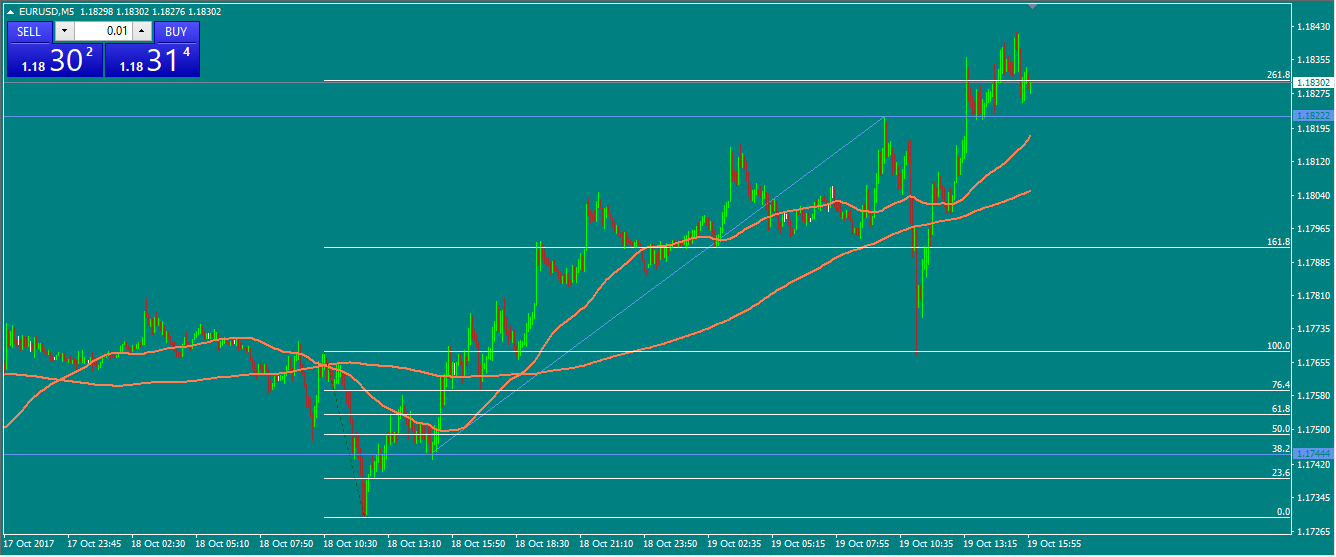The image size is (1336, 557).
Task: Click price scale value 1.17965
Action: 1314,229
